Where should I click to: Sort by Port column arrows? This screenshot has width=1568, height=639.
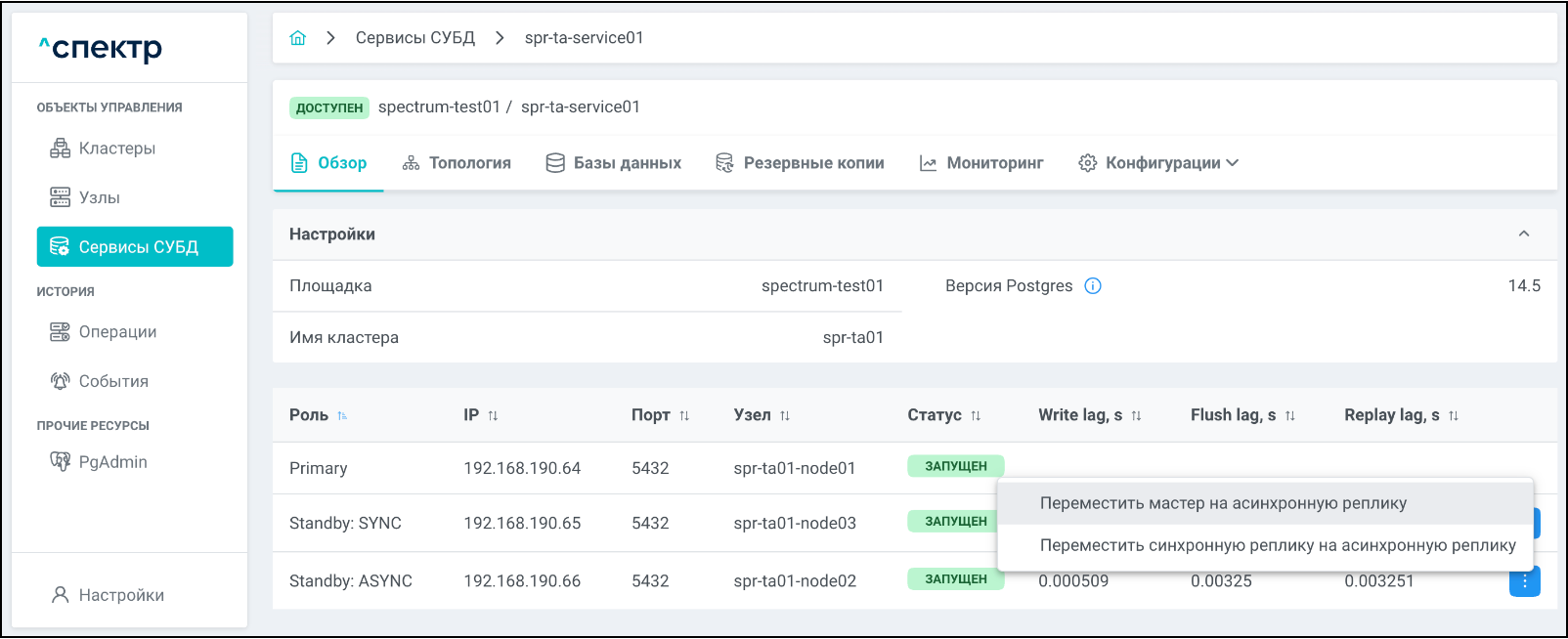coord(684,416)
